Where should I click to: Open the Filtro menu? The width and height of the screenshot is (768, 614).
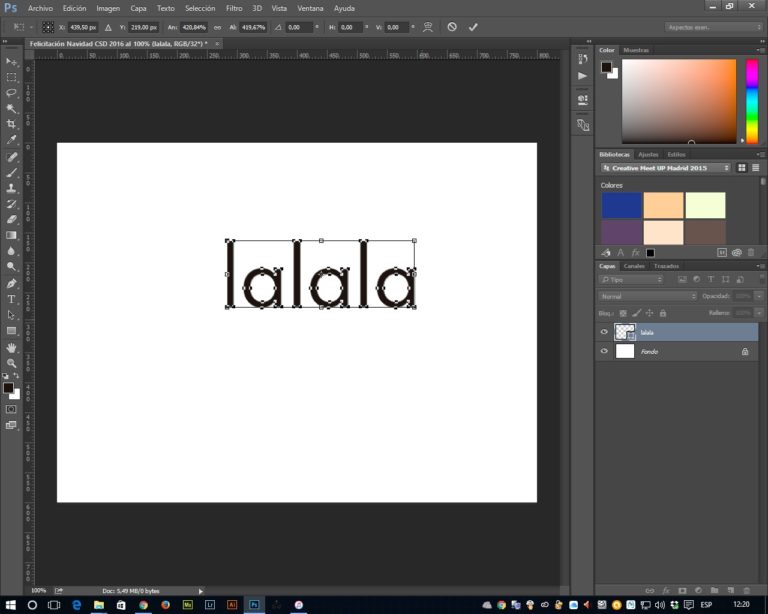[x=233, y=8]
